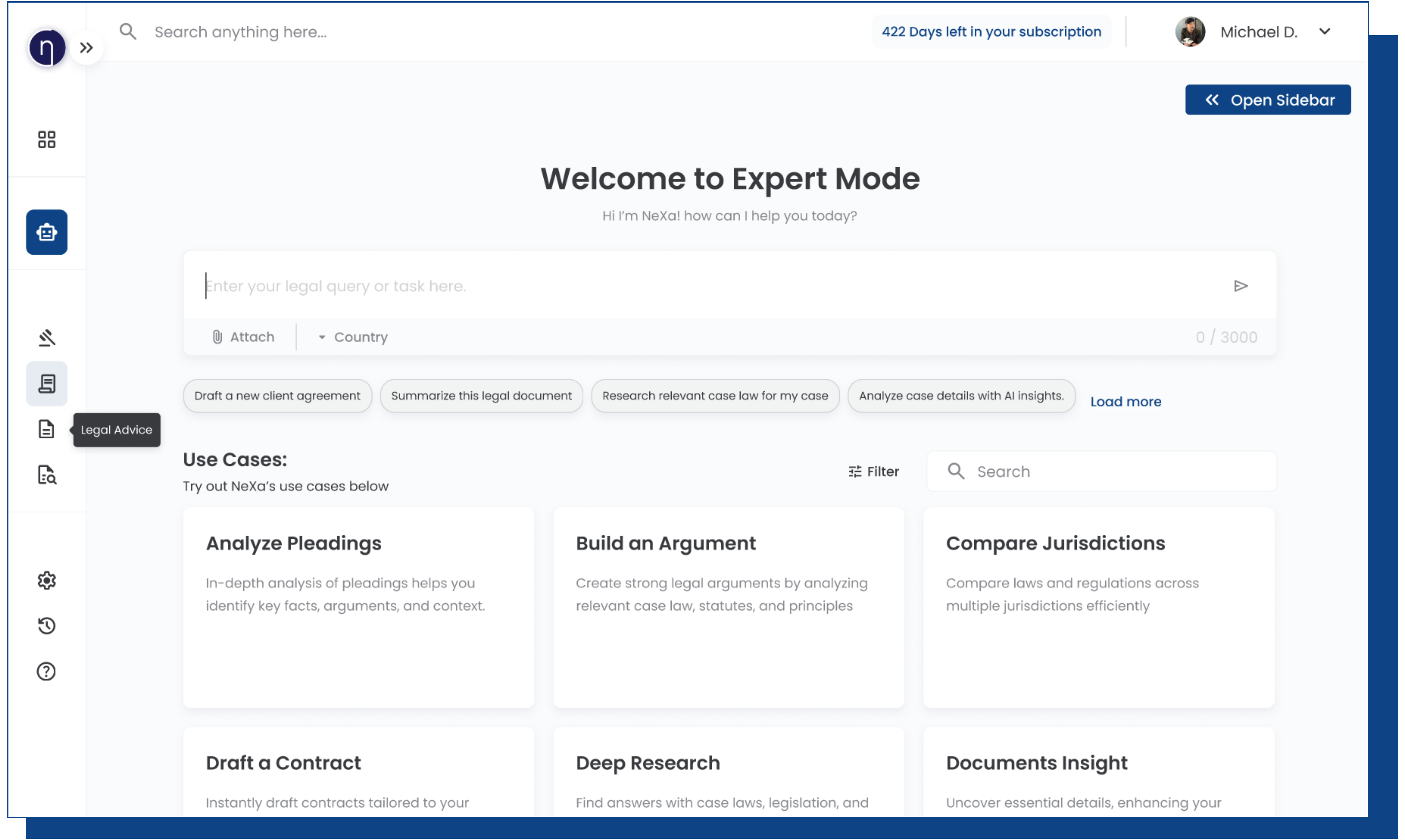Viewport: 1405px width, 840px height.
Task: Select 'Analyze case details with AI insights.' chip
Action: [962, 396]
